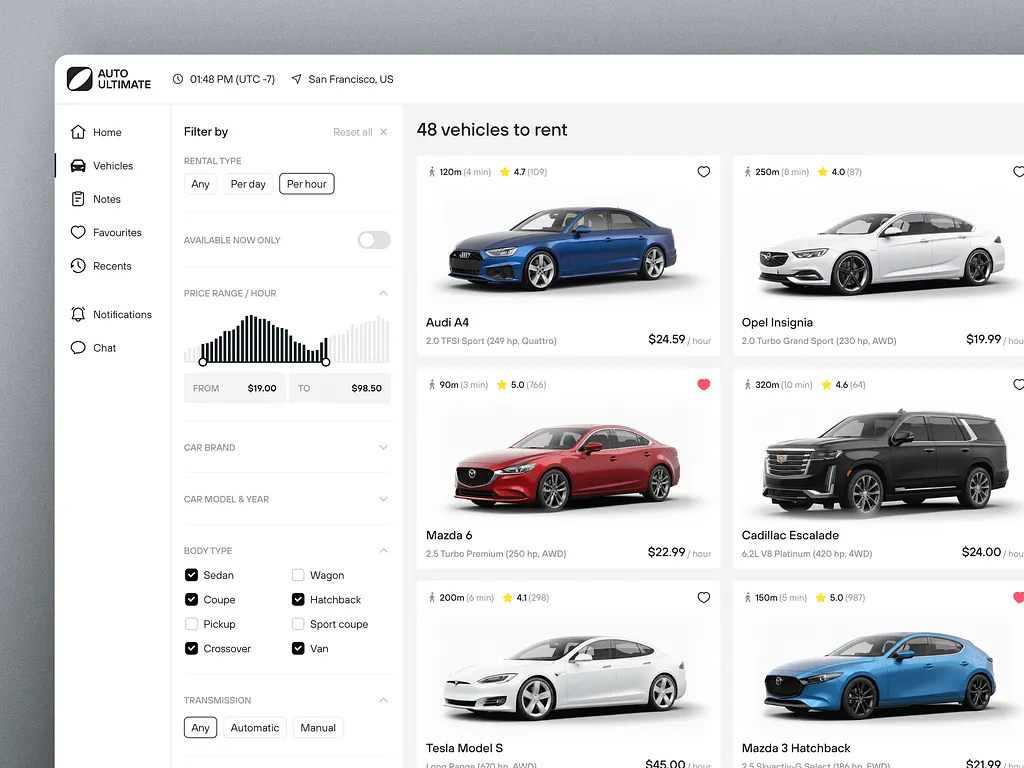Expand the Car Model & Year filter
The image size is (1024, 768).
383,499
